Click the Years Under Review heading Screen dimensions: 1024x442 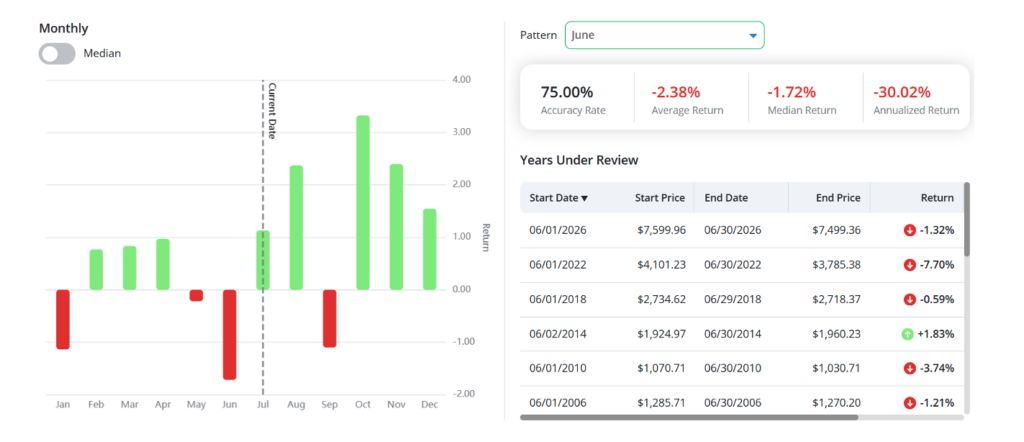pos(579,160)
